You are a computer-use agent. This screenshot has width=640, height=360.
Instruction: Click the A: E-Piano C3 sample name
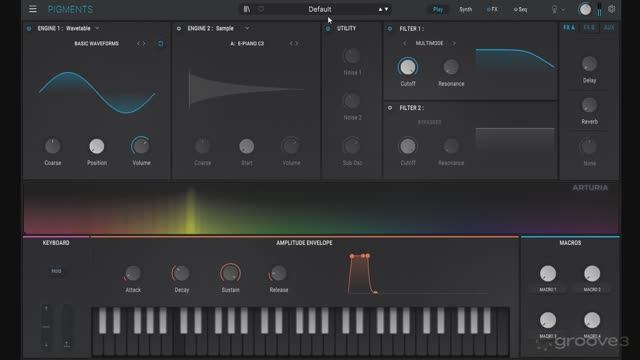tap(247, 43)
